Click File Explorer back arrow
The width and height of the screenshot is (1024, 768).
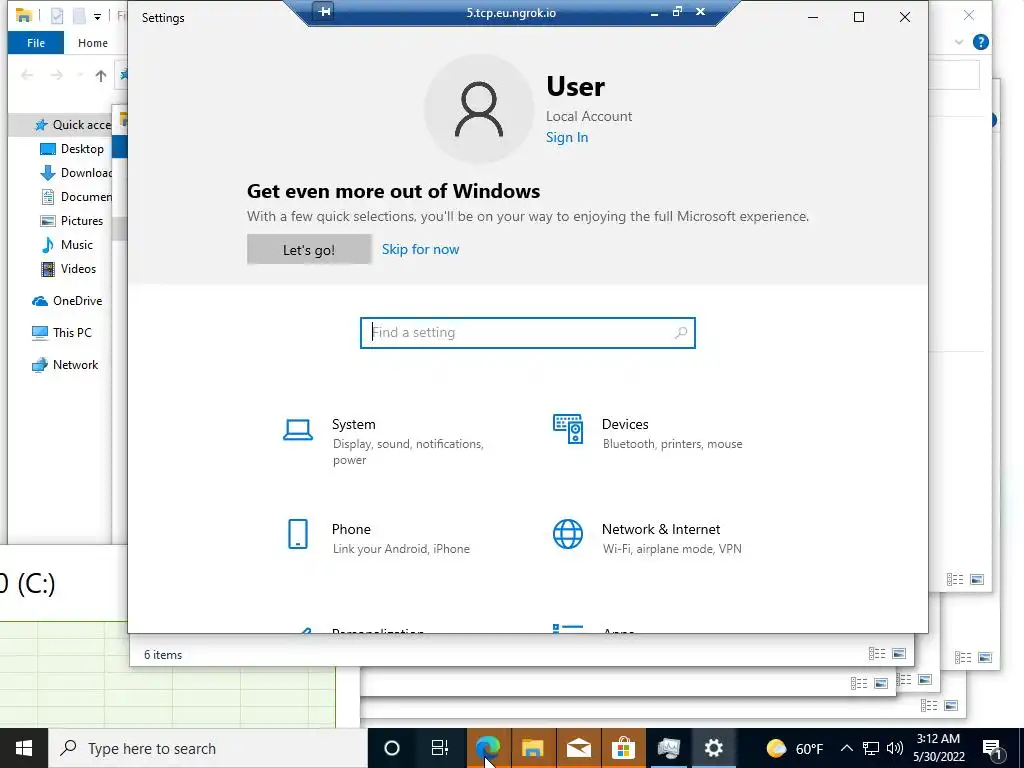coord(27,76)
